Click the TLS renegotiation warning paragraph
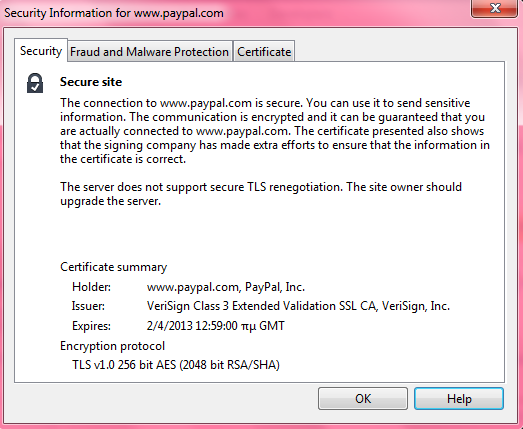523x429 pixels. [x=261, y=194]
